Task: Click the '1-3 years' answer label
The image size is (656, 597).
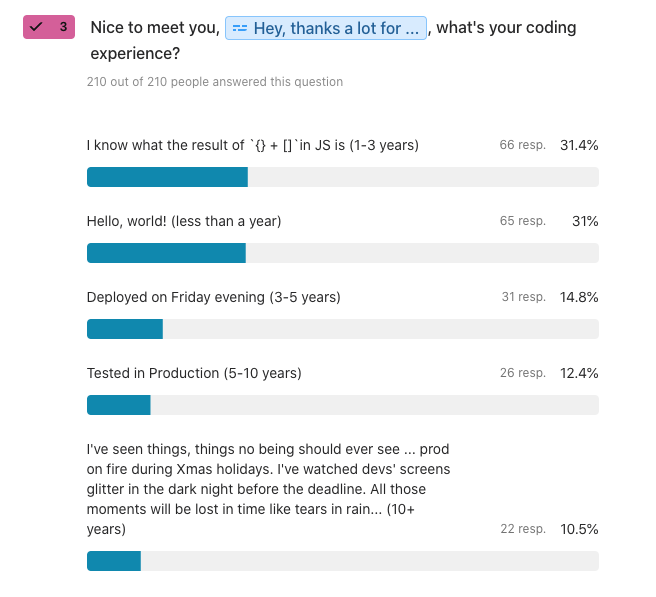Action: pos(252,145)
